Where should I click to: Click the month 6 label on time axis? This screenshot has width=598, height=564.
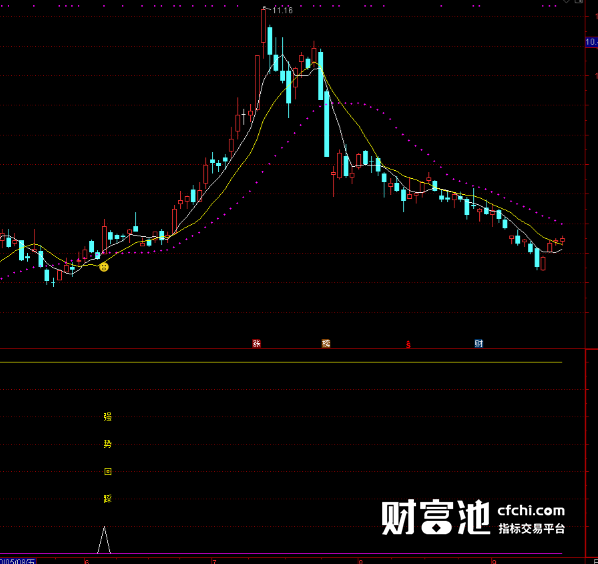(87, 562)
